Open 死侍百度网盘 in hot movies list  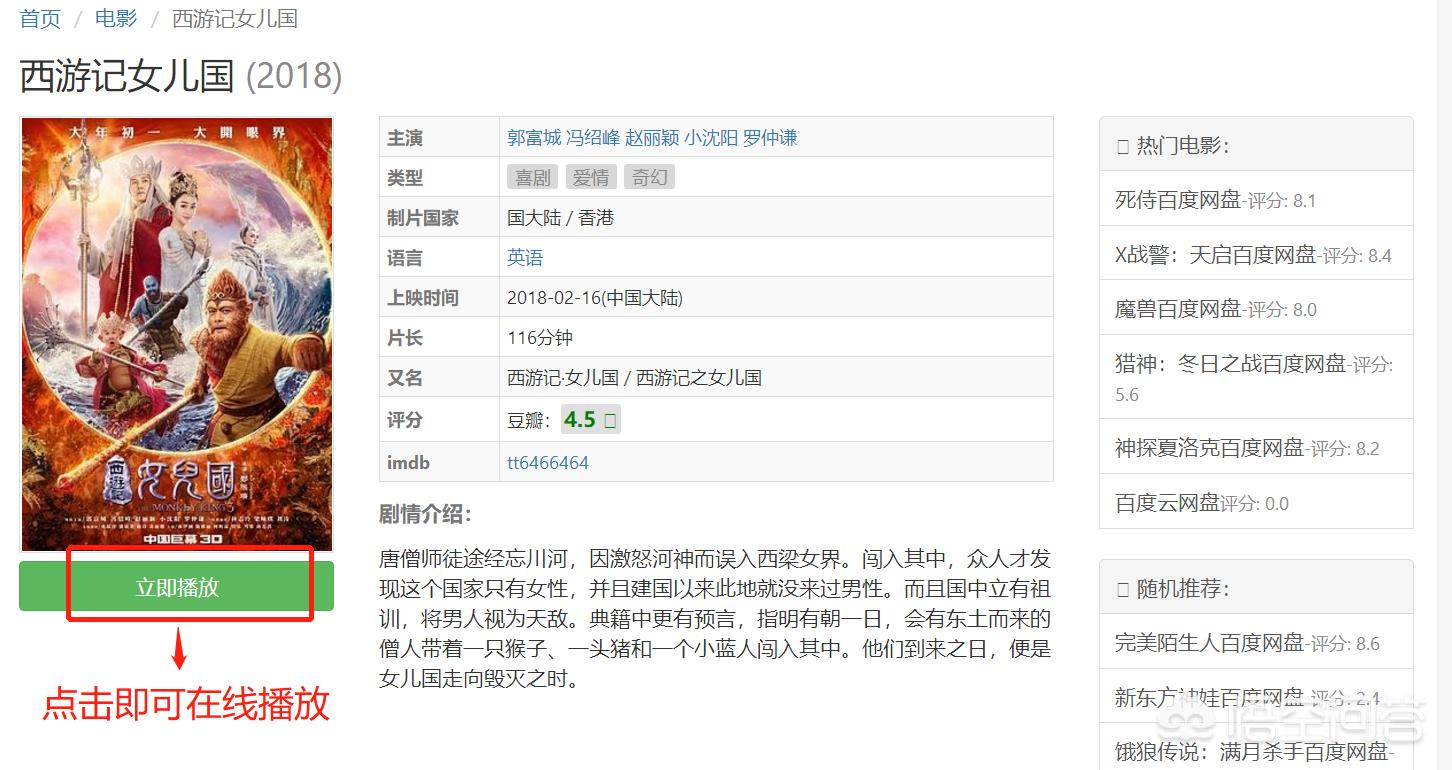tap(1178, 199)
